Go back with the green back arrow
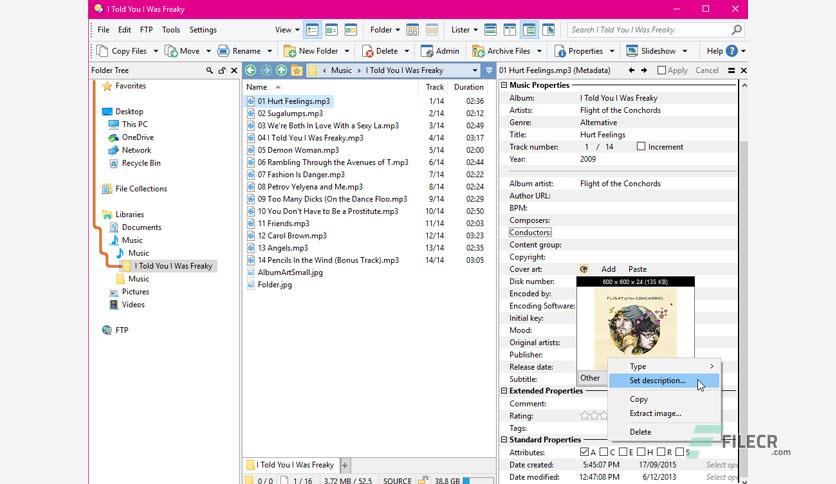This screenshot has height=484, width=836. pos(251,70)
